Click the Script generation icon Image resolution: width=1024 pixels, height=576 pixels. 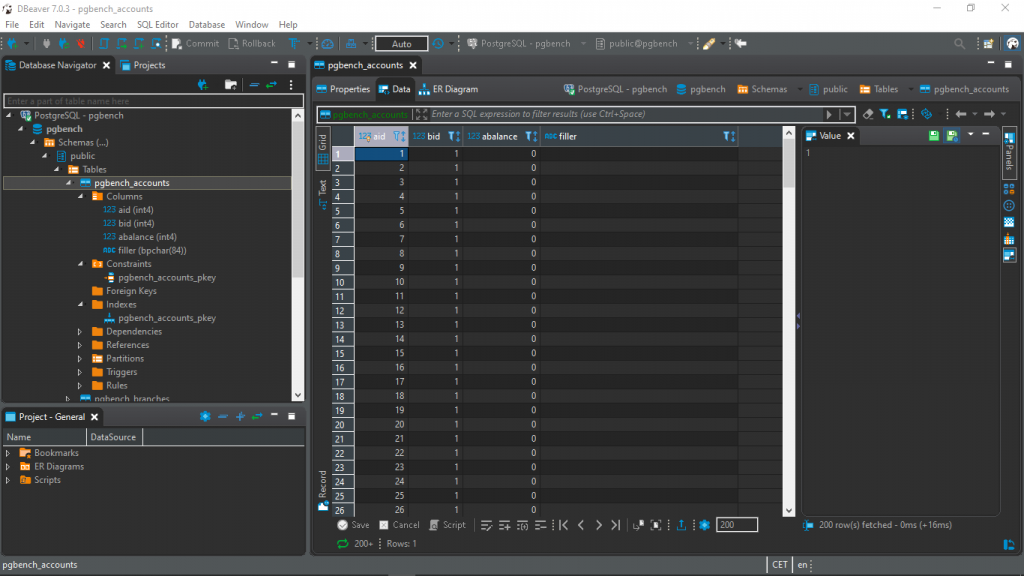(x=447, y=525)
